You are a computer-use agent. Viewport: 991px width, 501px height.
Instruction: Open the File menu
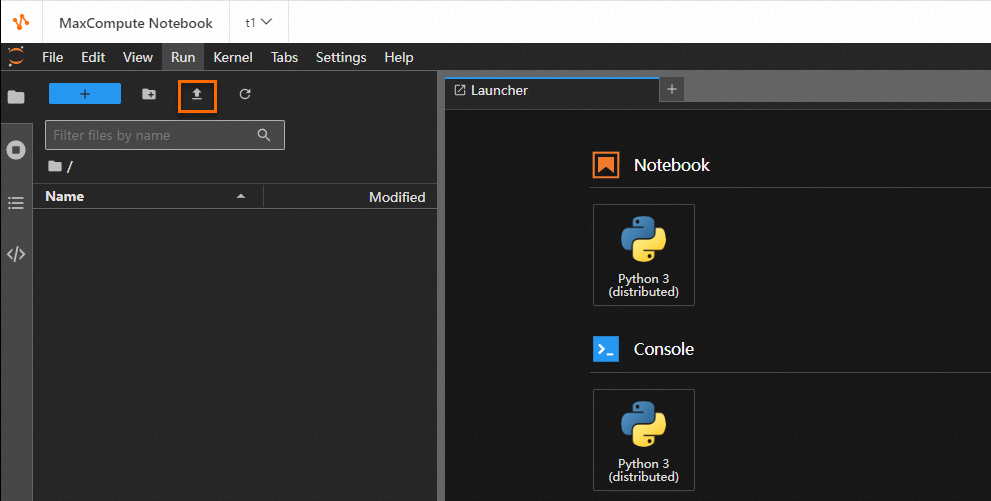tap(52, 57)
